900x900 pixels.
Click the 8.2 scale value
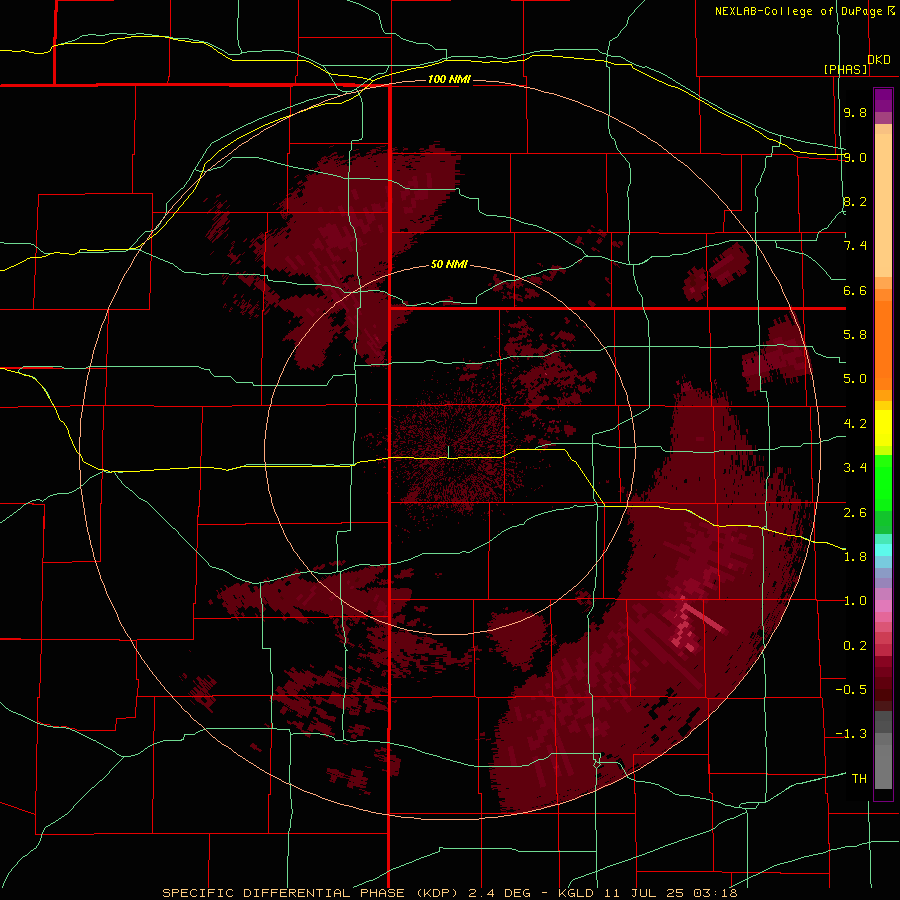click(x=855, y=201)
